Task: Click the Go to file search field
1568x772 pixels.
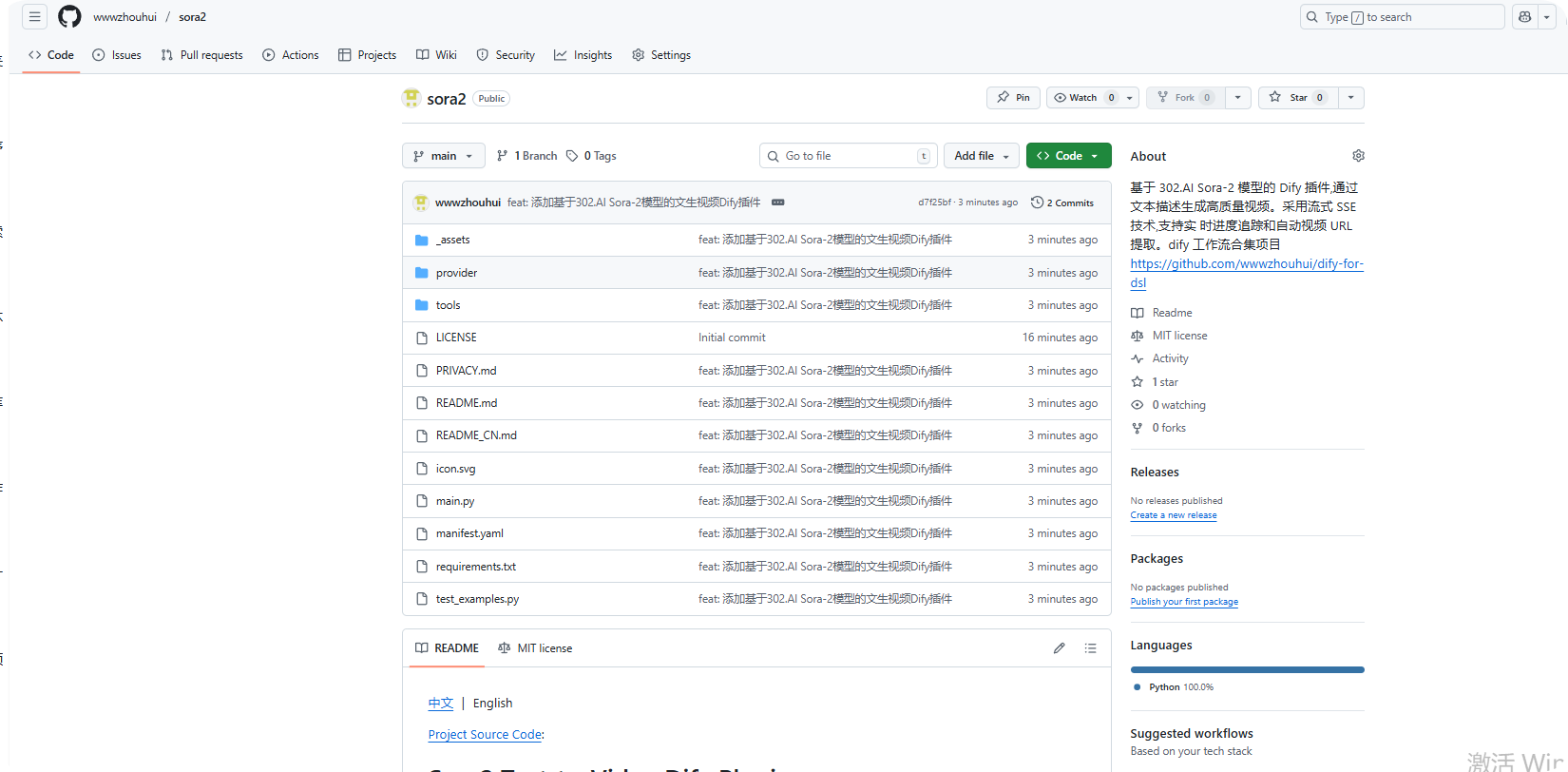Action: click(849, 156)
